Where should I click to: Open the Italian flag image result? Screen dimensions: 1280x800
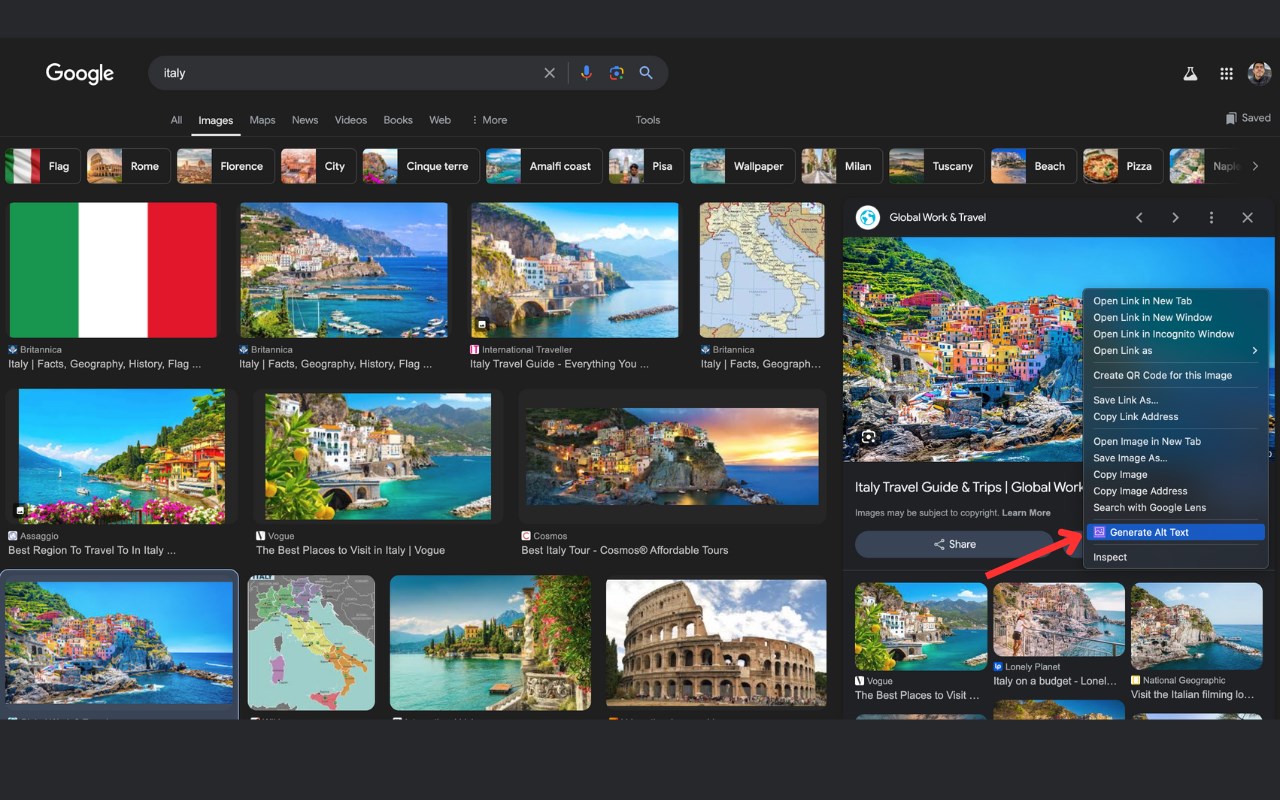pyautogui.click(x=113, y=270)
